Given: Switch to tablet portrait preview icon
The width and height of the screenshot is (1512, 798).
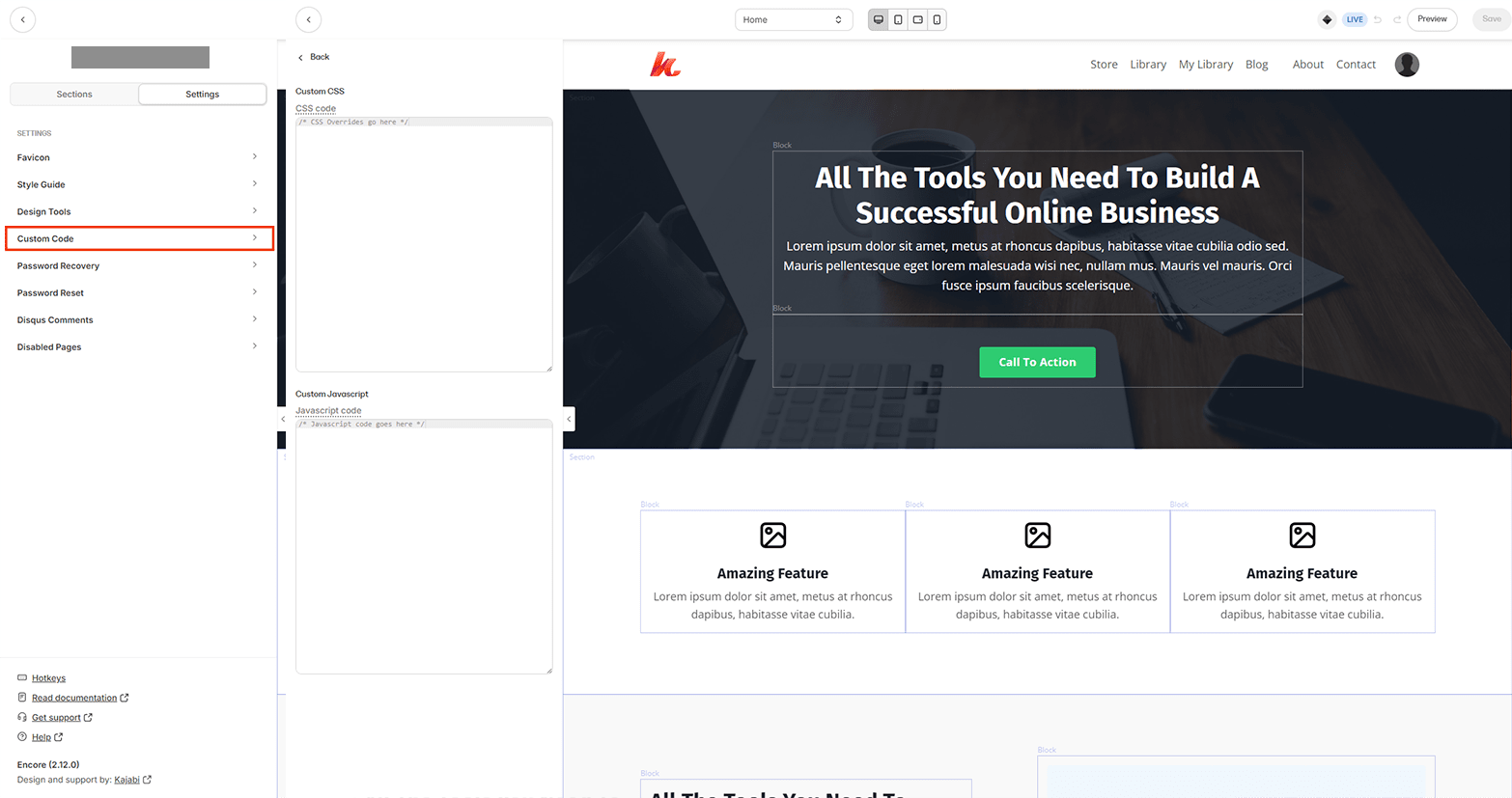Looking at the screenshot, I should pyautogui.click(x=898, y=19).
